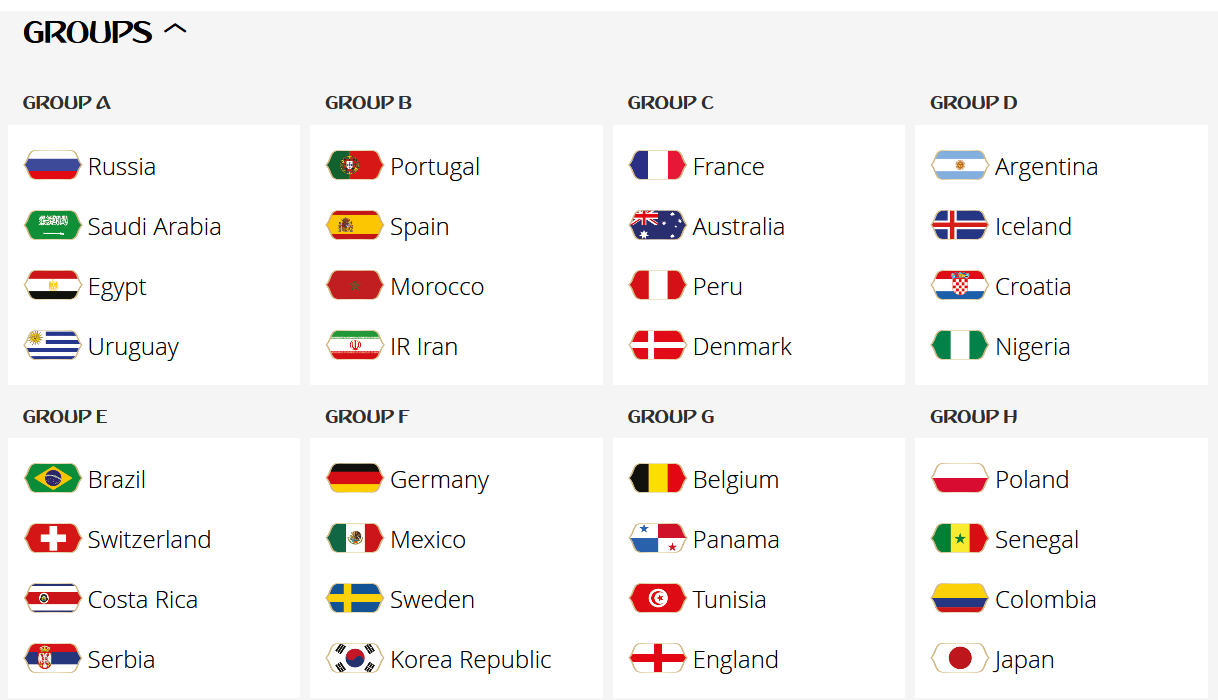
Task: Open the England team link
Action: 736,660
